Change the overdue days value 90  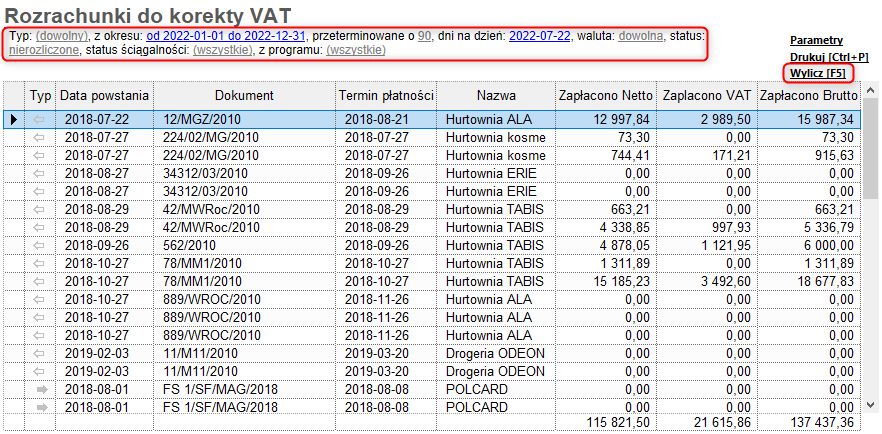pyautogui.click(x=425, y=36)
